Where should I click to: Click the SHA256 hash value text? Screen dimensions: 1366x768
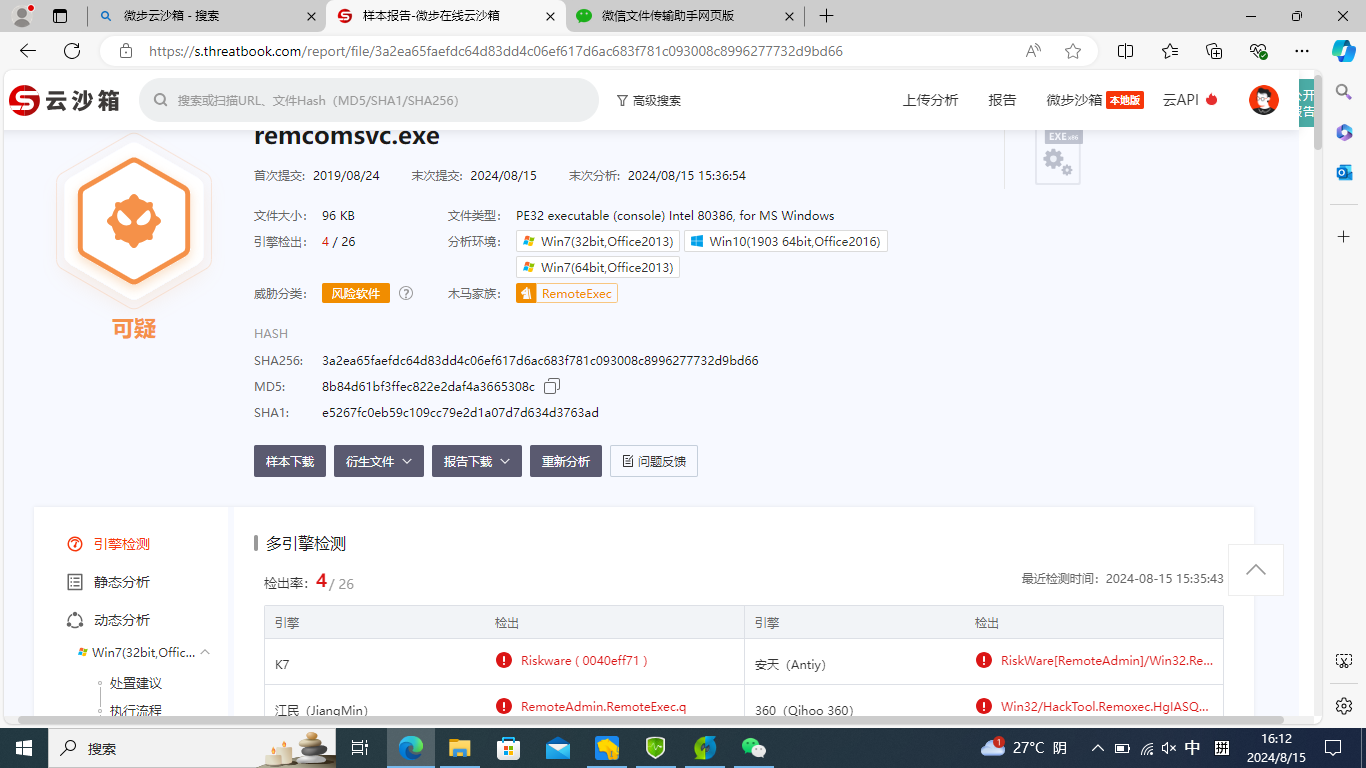tap(540, 360)
